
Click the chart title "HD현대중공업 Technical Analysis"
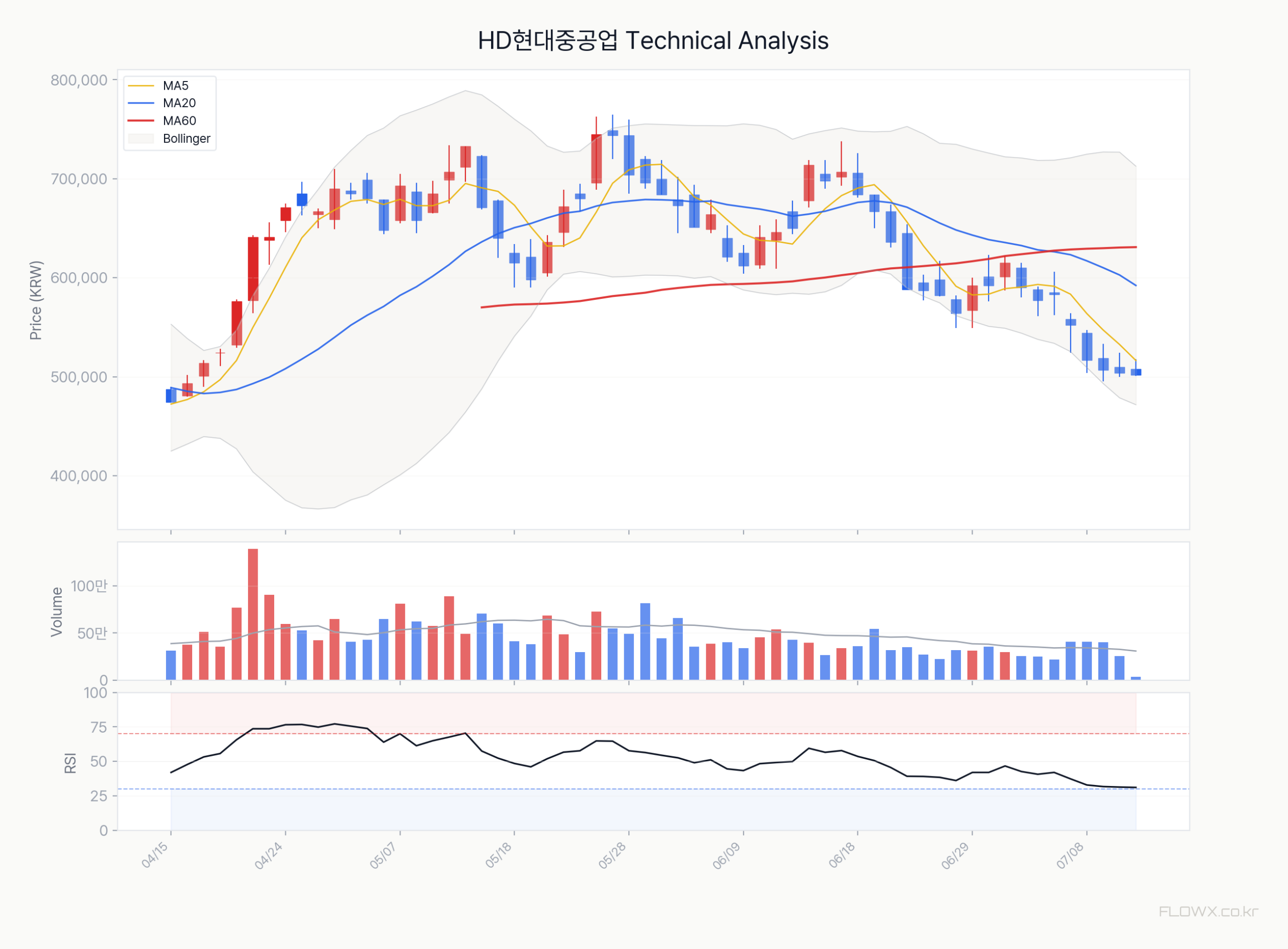(x=653, y=41)
